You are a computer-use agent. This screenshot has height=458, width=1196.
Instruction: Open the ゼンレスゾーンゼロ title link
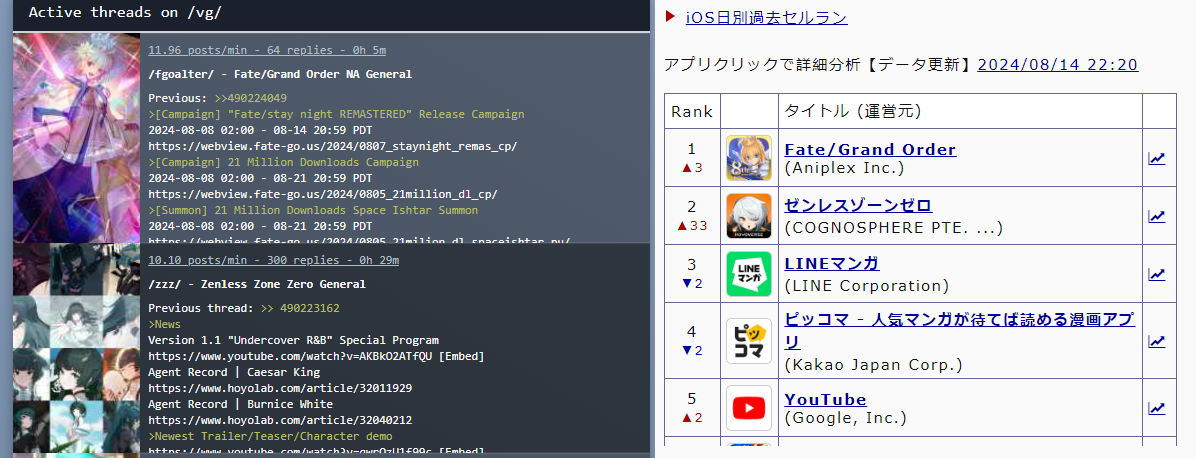click(x=858, y=205)
